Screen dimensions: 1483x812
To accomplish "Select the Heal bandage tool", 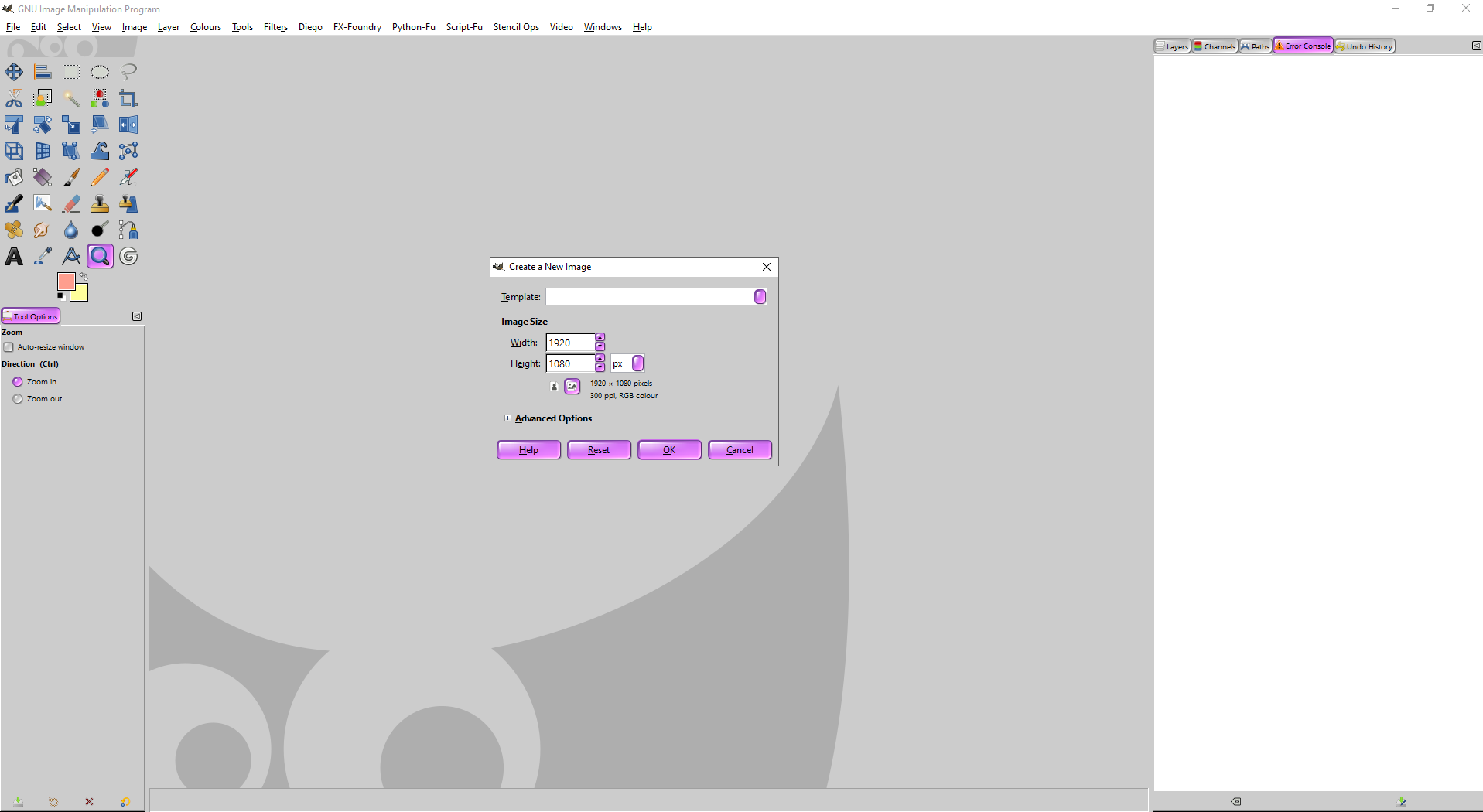I will click(x=14, y=230).
